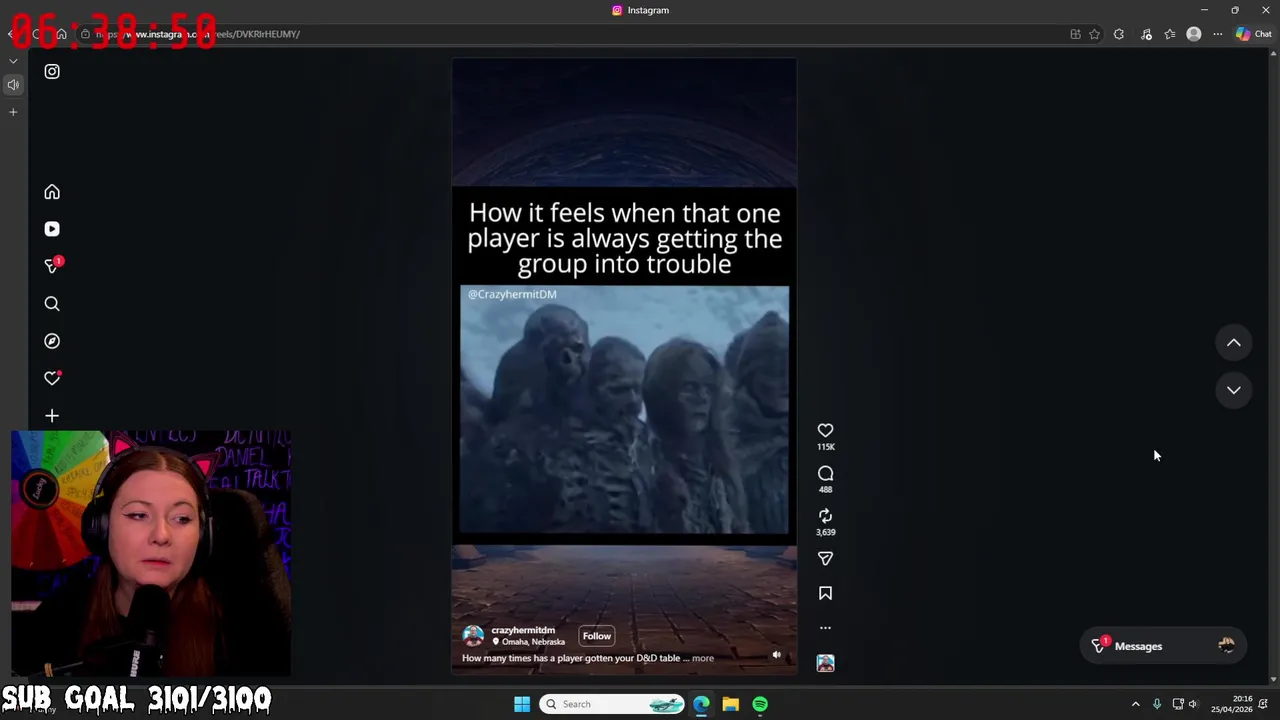1280x720 pixels.
Task: Open the notification bell in the tray
Action: pyautogui.click(x=1265, y=704)
